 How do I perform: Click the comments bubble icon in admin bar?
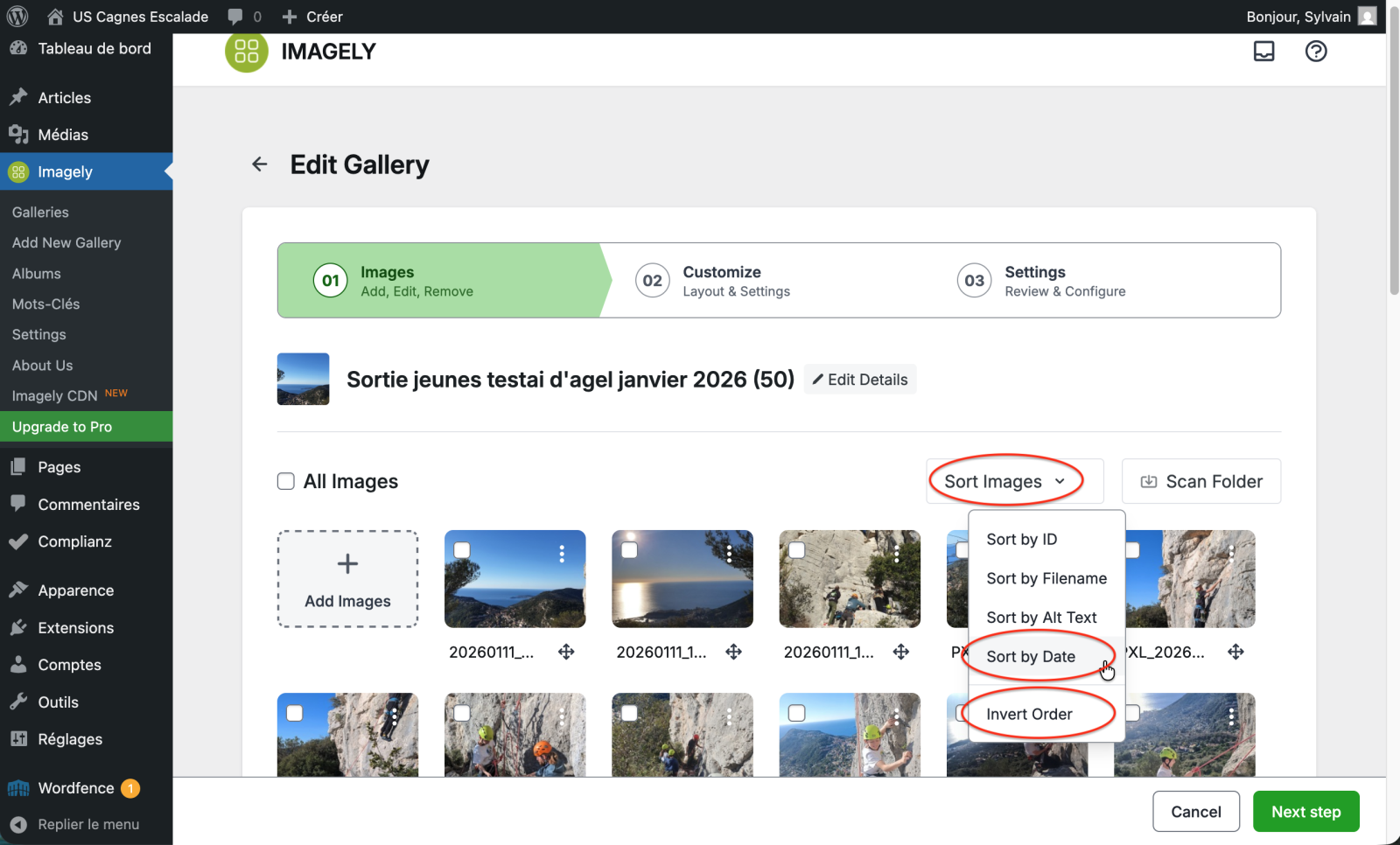click(x=235, y=17)
